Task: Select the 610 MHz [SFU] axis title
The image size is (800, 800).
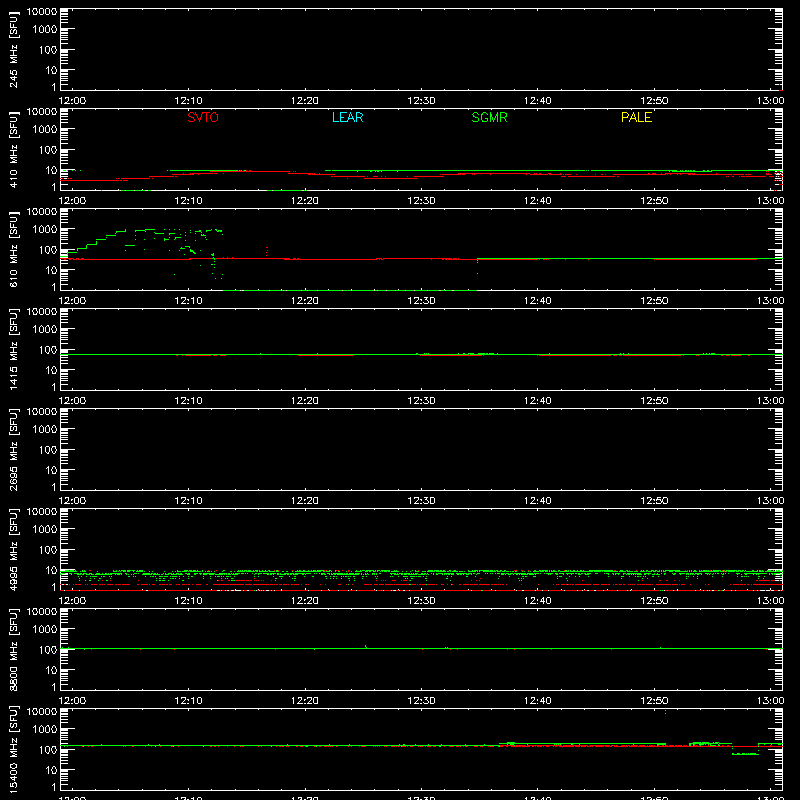Action: point(13,249)
